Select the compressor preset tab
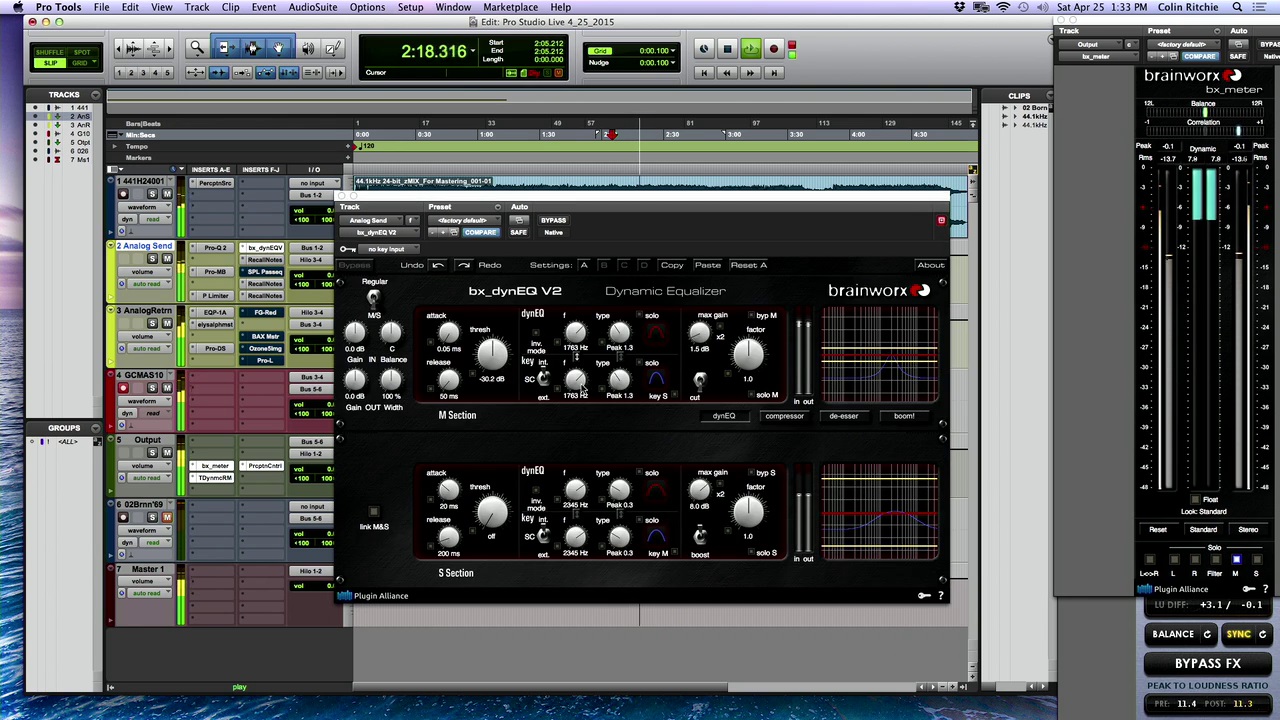 (784, 416)
